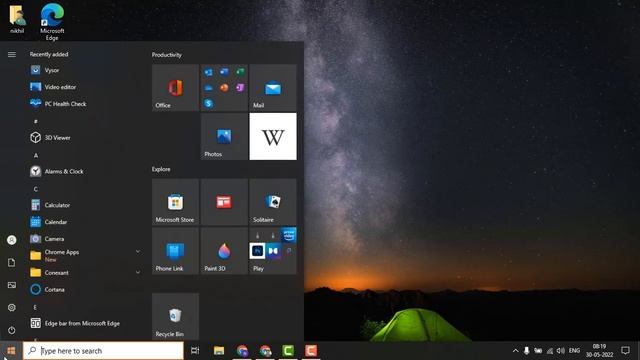Click the microphone icon in system tray
Screen dimensions: 640x360
(x=527, y=351)
